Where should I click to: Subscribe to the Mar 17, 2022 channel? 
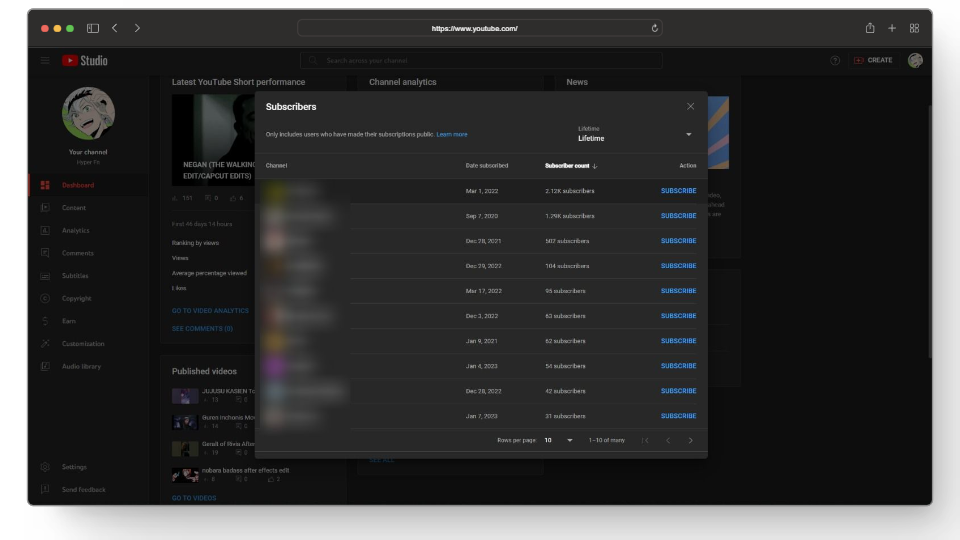(678, 291)
